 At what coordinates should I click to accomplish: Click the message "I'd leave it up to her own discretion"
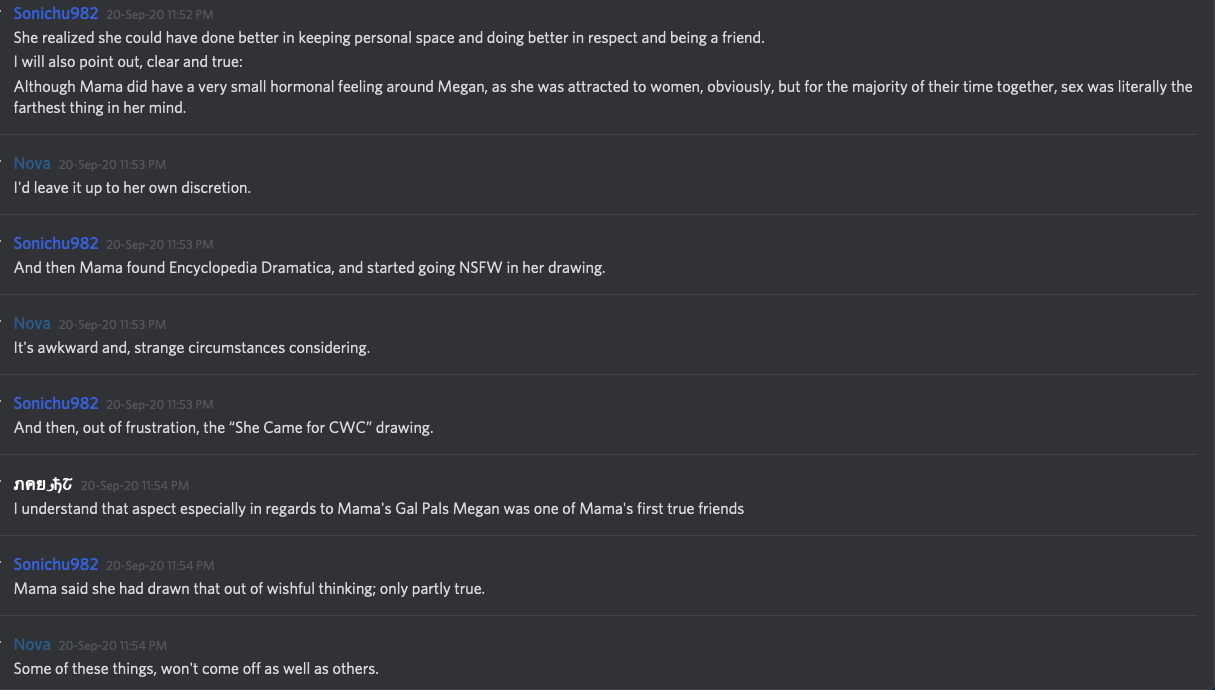(132, 188)
